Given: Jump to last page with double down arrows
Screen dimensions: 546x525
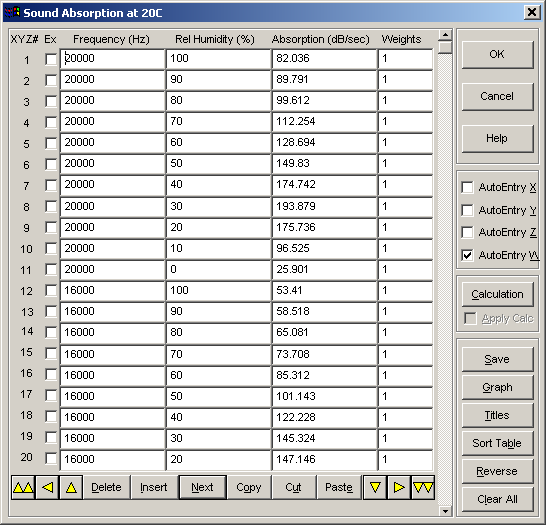Looking at the screenshot, I should coord(423,487).
